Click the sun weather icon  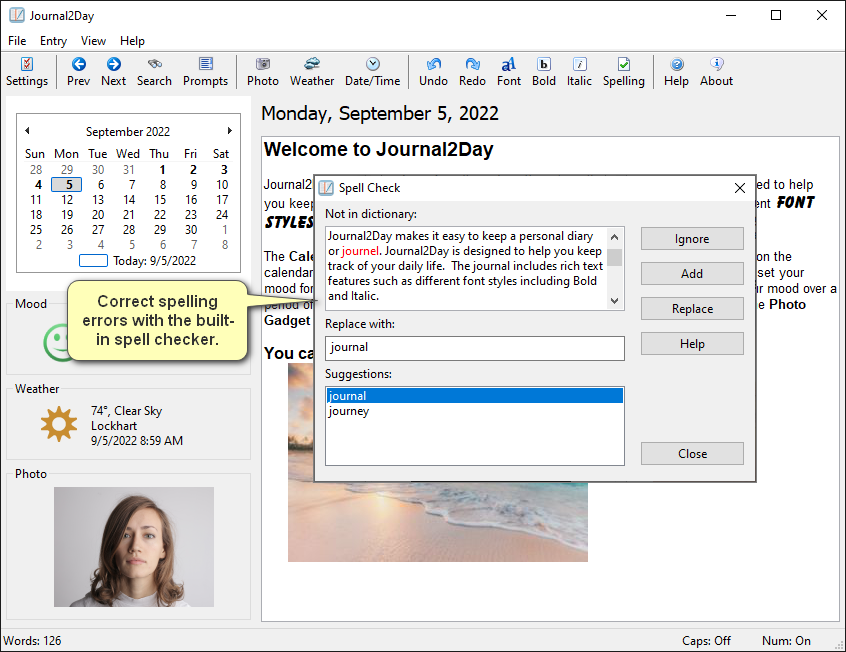coord(59,424)
